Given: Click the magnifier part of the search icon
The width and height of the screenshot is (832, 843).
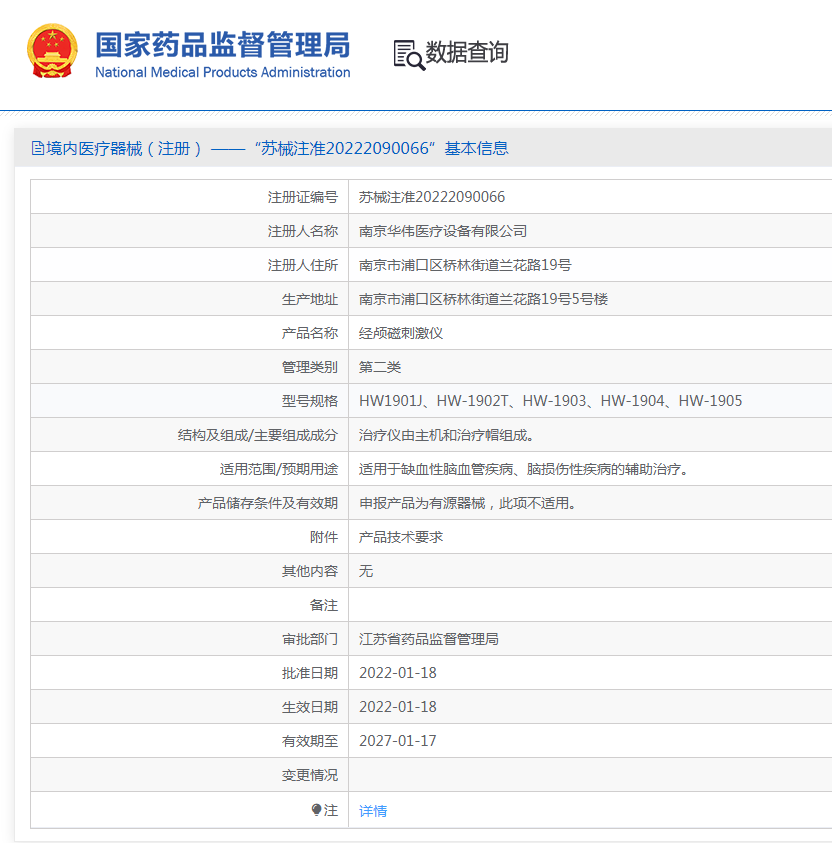Looking at the screenshot, I should [413, 62].
